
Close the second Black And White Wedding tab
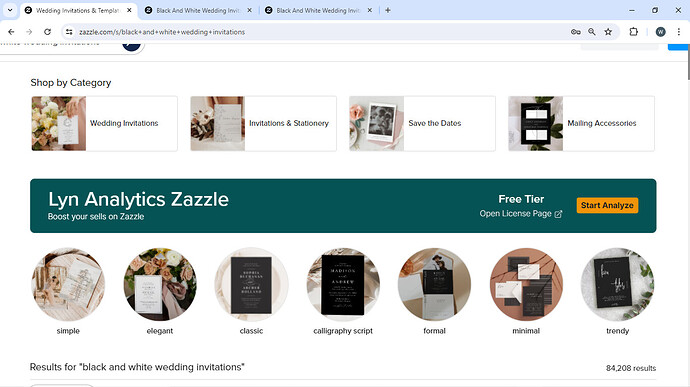[x=250, y=10]
